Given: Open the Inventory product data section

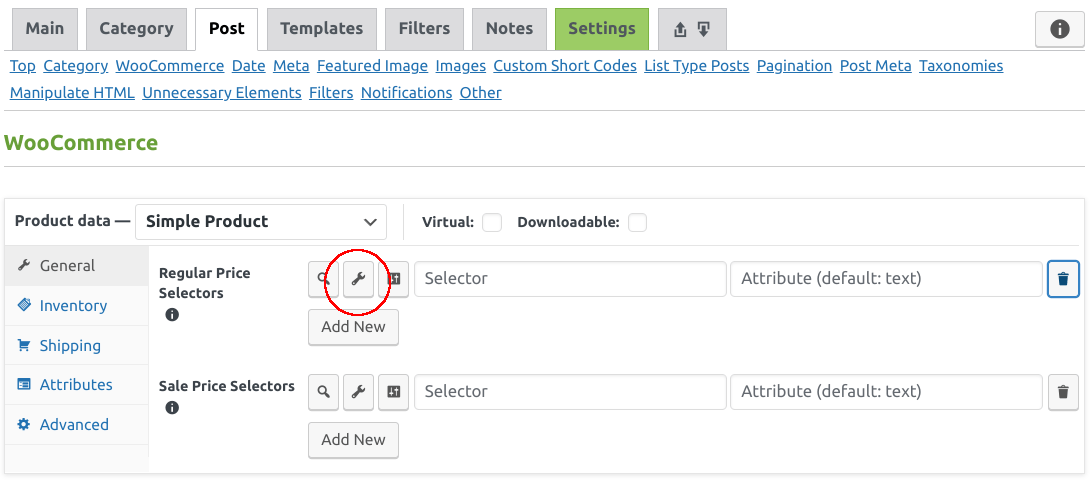Looking at the screenshot, I should (x=73, y=306).
